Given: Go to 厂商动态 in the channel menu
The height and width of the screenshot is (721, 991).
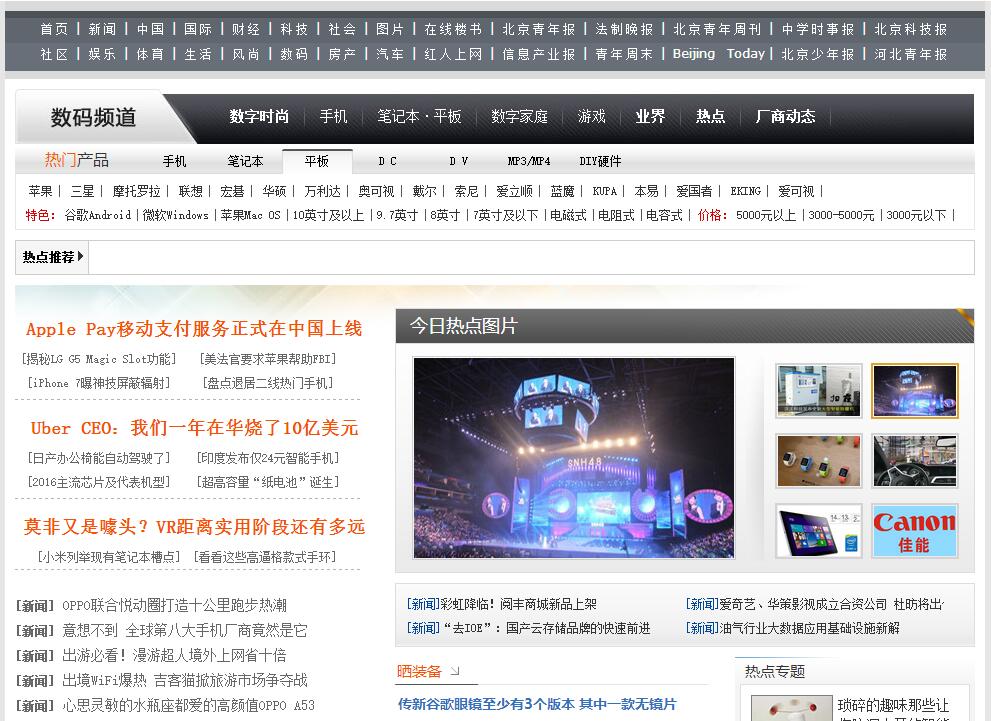Looking at the screenshot, I should (785, 117).
